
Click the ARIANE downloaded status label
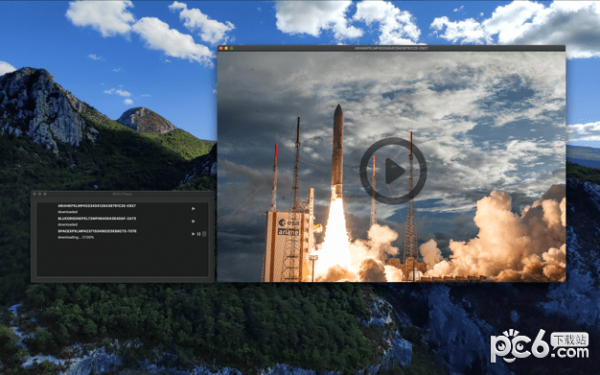(x=68, y=212)
